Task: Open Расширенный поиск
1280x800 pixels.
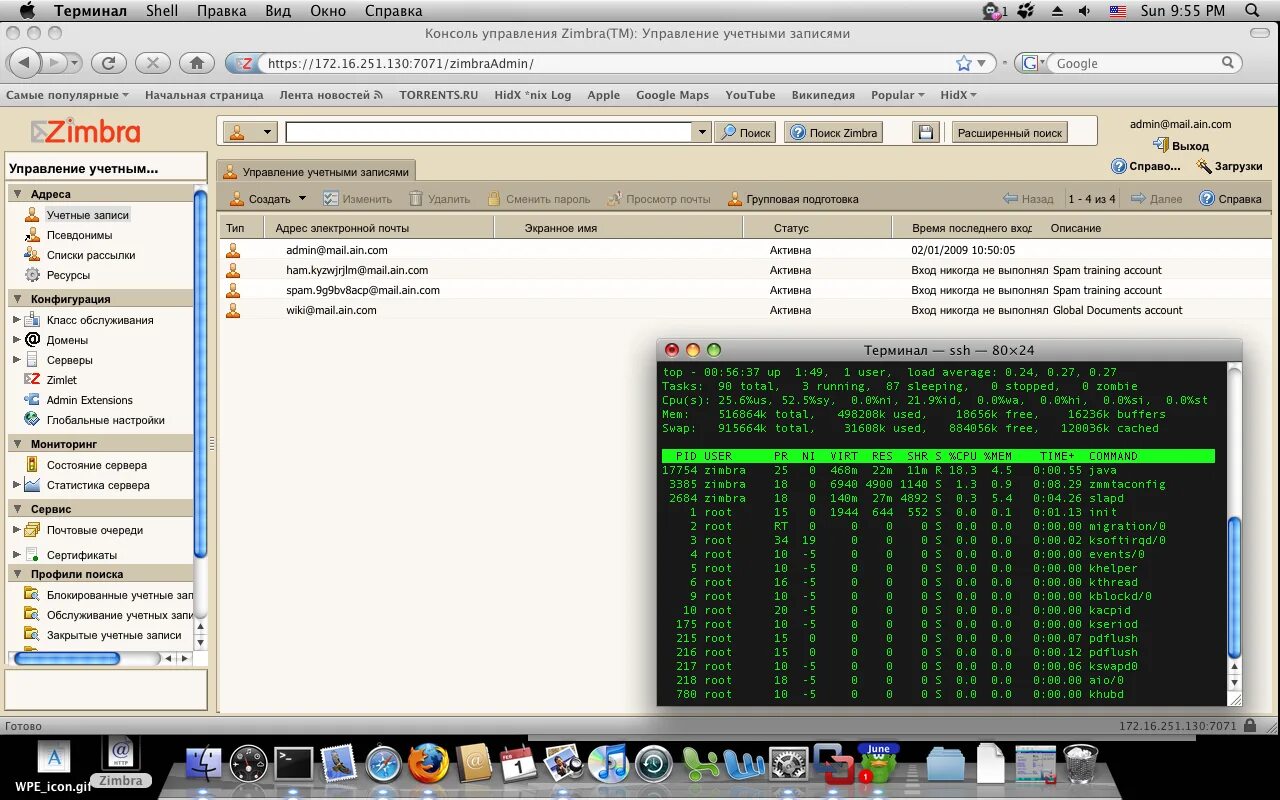Action: coord(1010,132)
